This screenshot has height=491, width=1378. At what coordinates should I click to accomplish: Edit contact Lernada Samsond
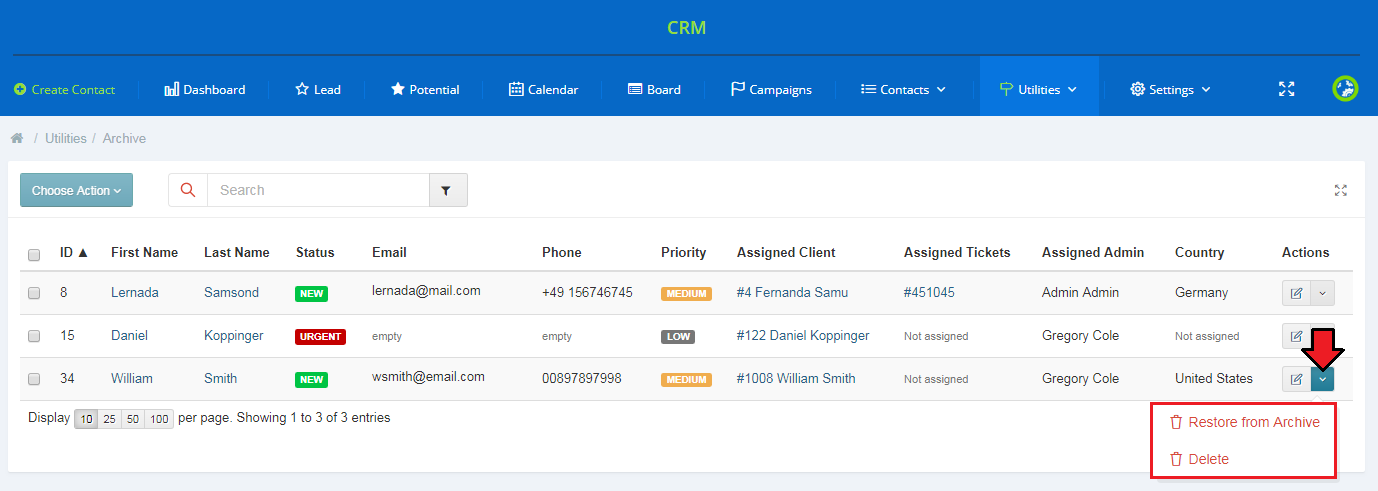(x=1296, y=293)
